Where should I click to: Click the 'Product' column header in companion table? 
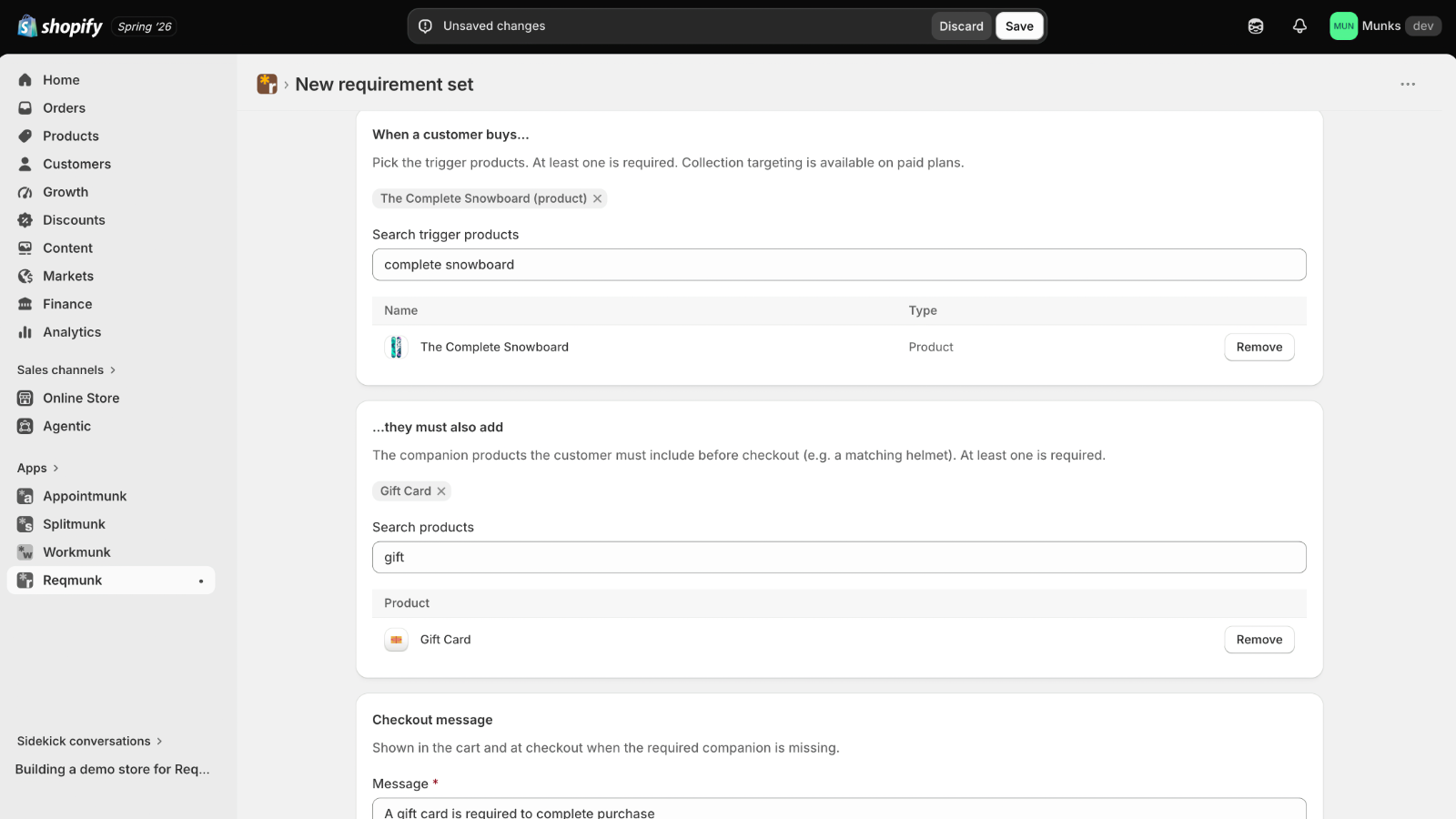coord(407,603)
